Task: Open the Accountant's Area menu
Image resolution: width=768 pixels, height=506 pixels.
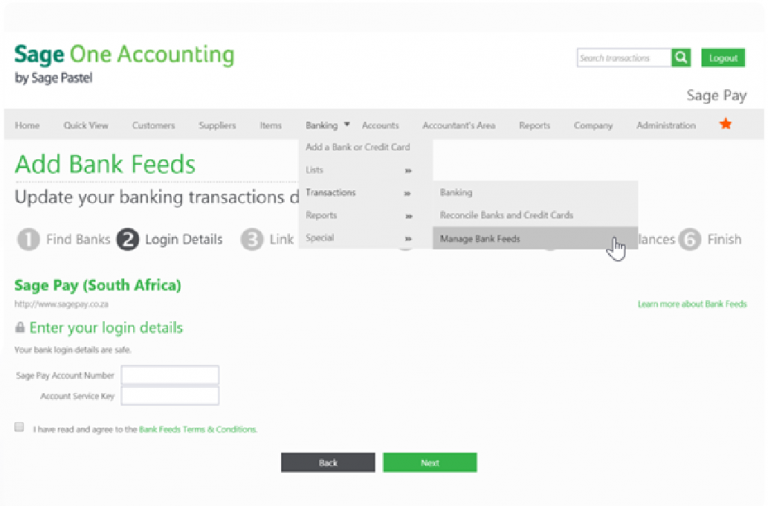Action: click(x=459, y=125)
